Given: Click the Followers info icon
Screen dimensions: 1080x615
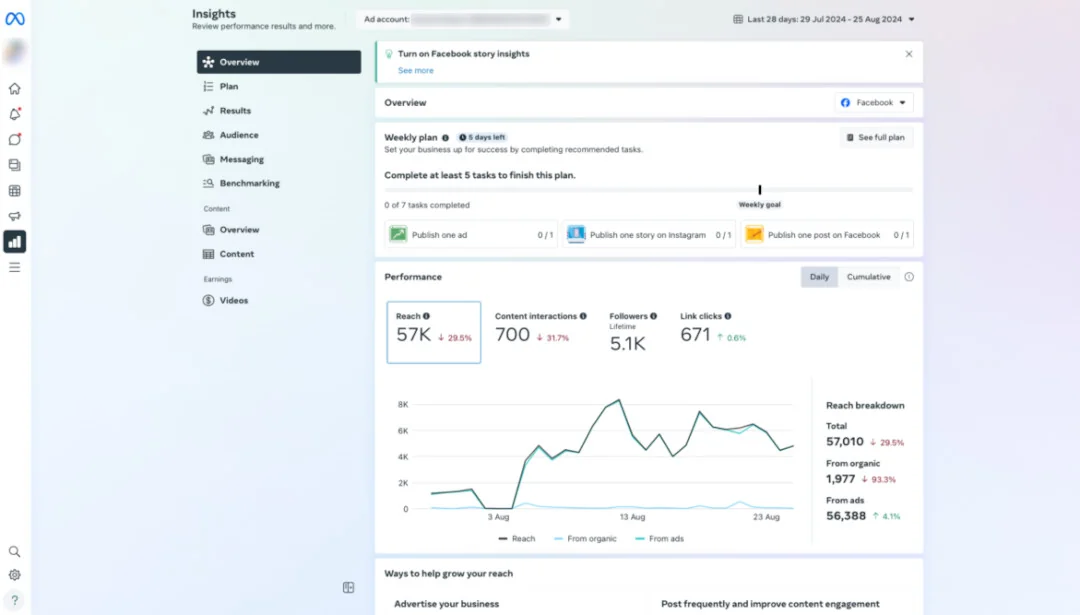Looking at the screenshot, I should (x=654, y=316).
